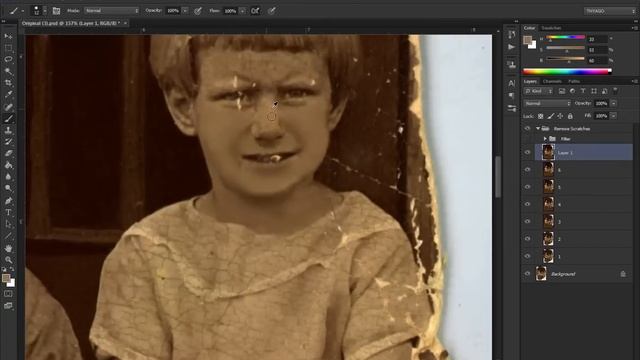The width and height of the screenshot is (640, 360).
Task: Click Lock all padlock icon
Action: coord(570,116)
